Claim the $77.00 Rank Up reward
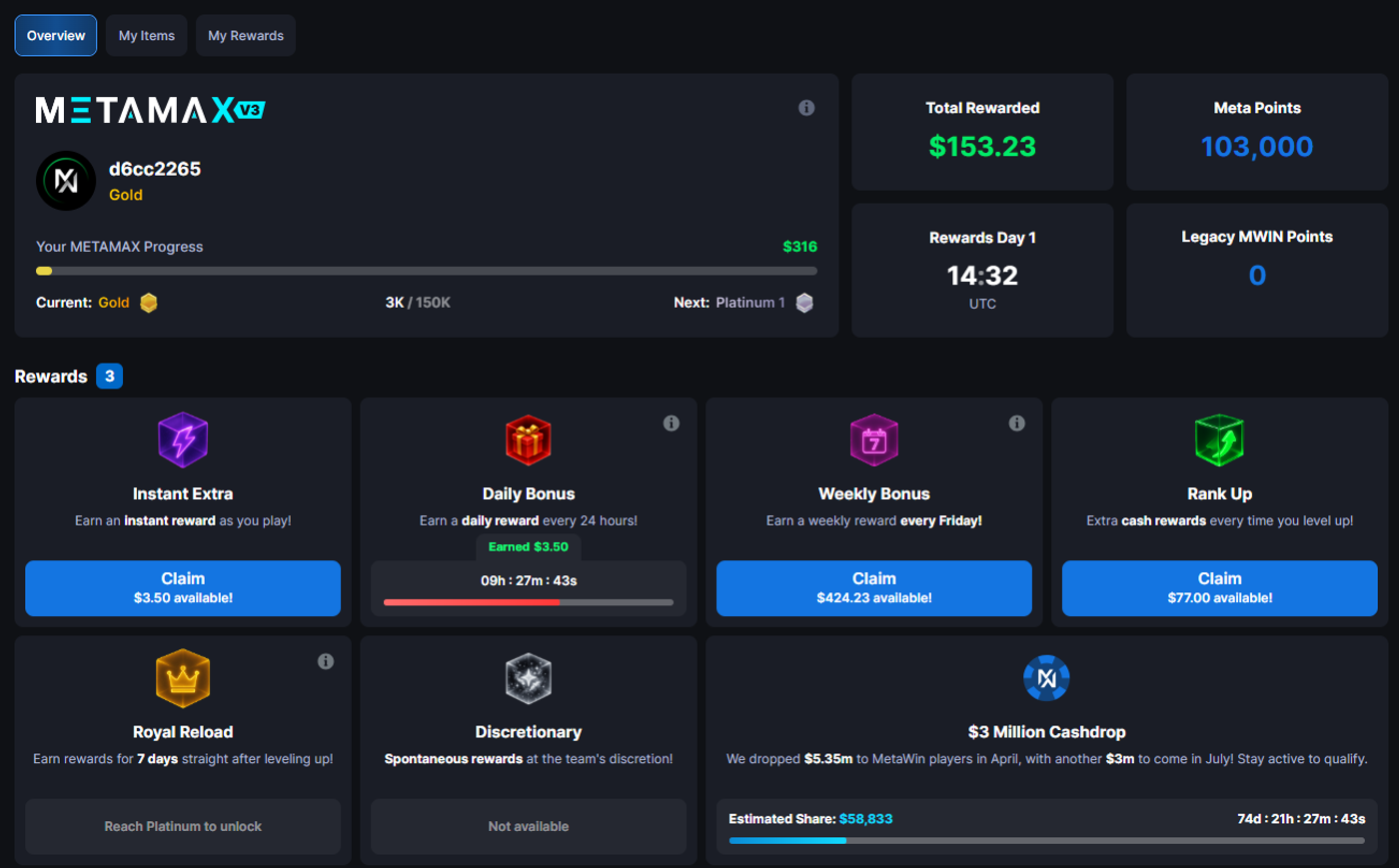 (1220, 588)
